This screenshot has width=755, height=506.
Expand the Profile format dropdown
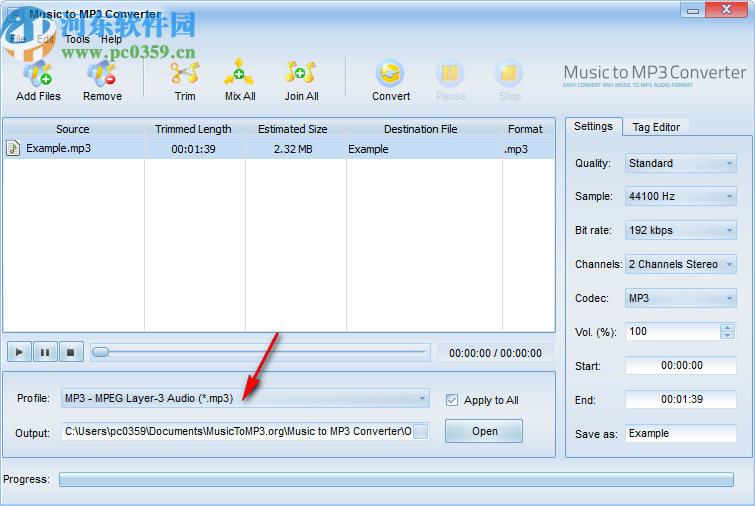(245, 398)
